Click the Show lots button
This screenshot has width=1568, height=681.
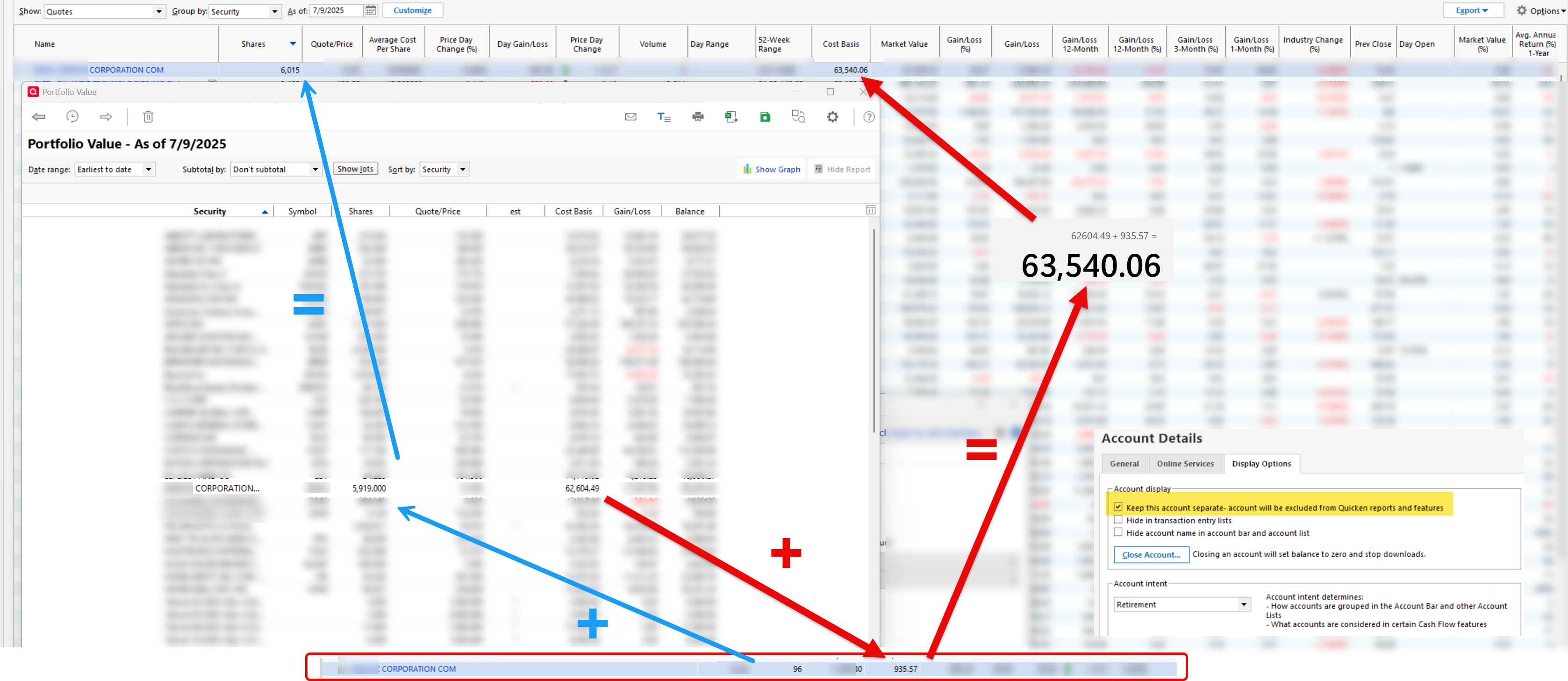coord(355,169)
